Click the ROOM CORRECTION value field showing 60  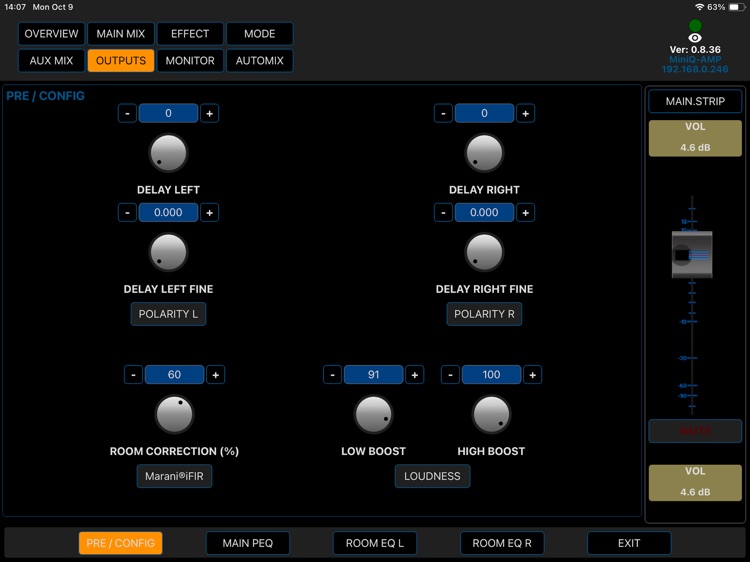click(x=175, y=375)
